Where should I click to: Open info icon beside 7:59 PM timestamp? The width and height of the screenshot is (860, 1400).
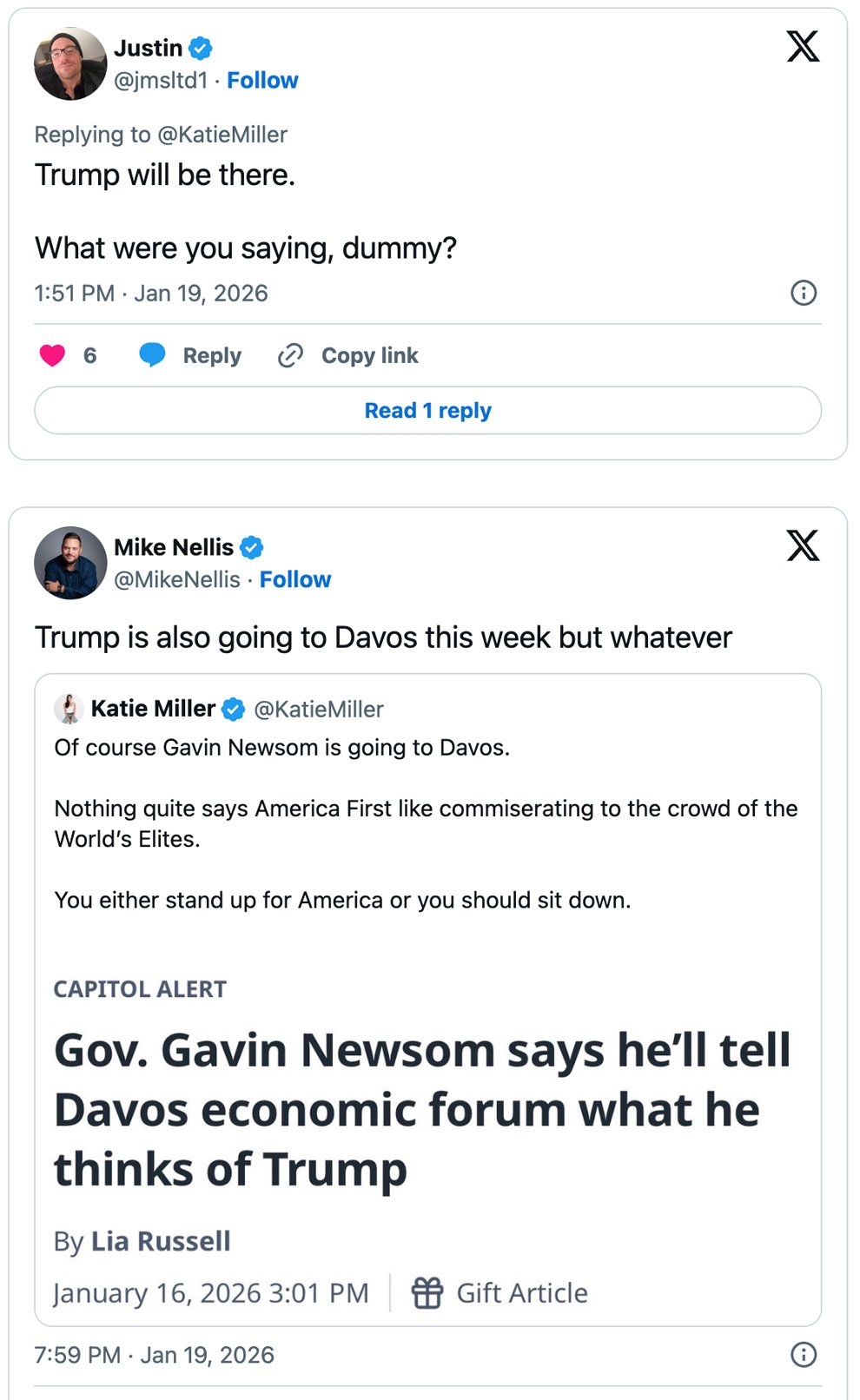pyautogui.click(x=804, y=1354)
